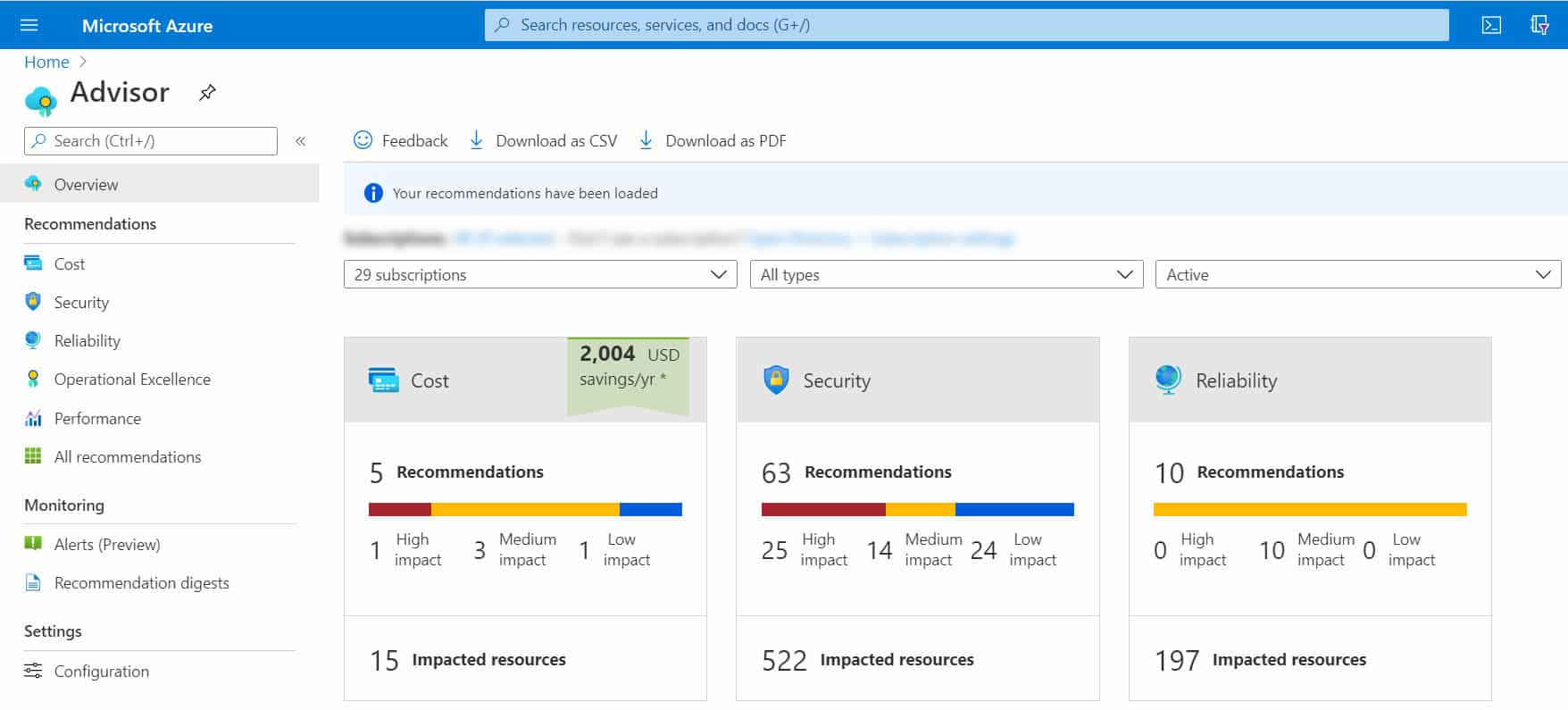Click '3 Medium impact' on Cost card
The image size is (1568, 710).
point(515,549)
